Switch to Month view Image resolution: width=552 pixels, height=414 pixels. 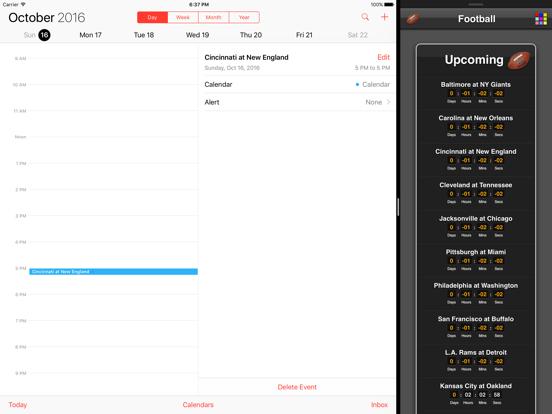(214, 17)
